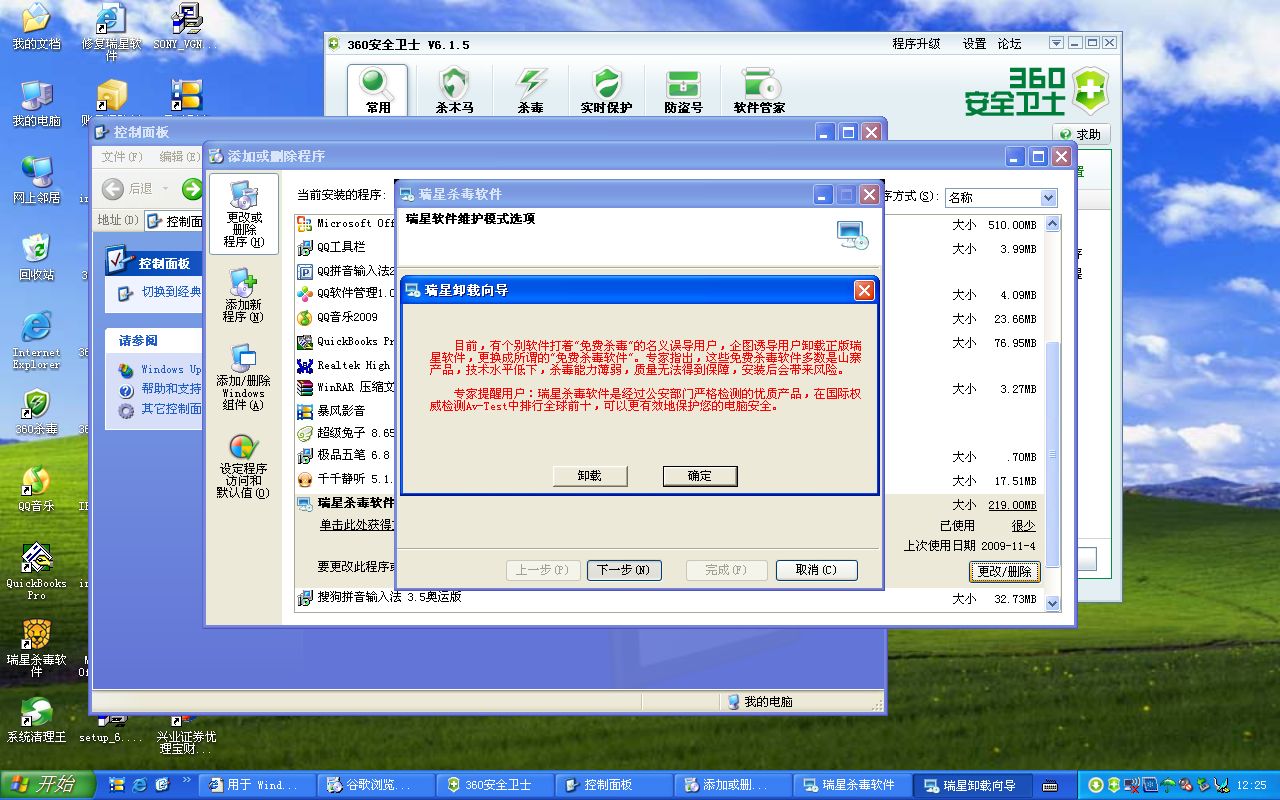Open the 软件管家 tab in 360安全卫士
The height and width of the screenshot is (800, 1280).
[759, 91]
